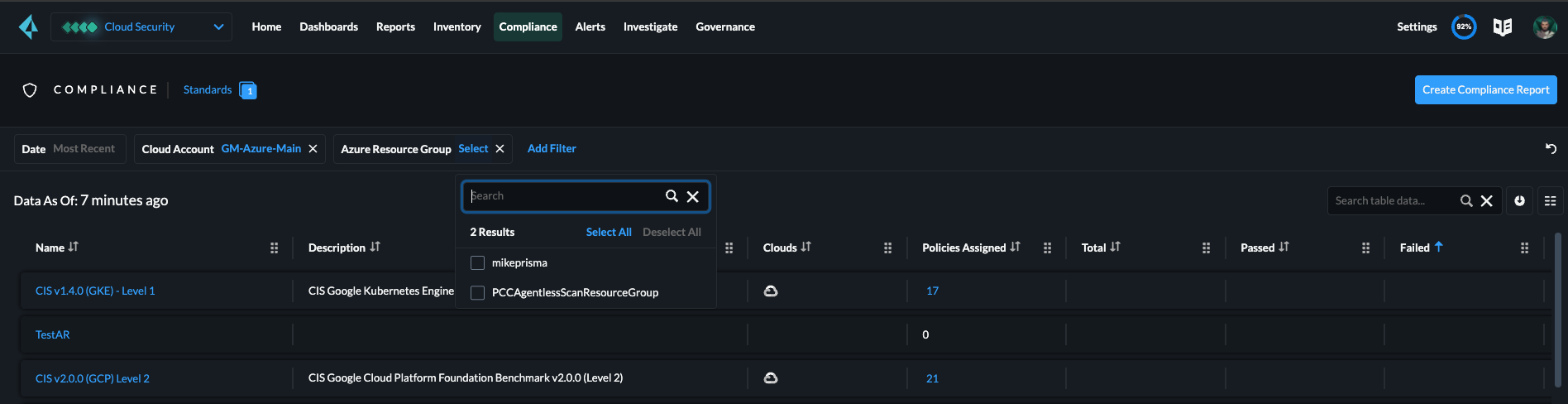Check the PCCAgentlessScanResourceGroup option
The image size is (1568, 404).
[477, 293]
